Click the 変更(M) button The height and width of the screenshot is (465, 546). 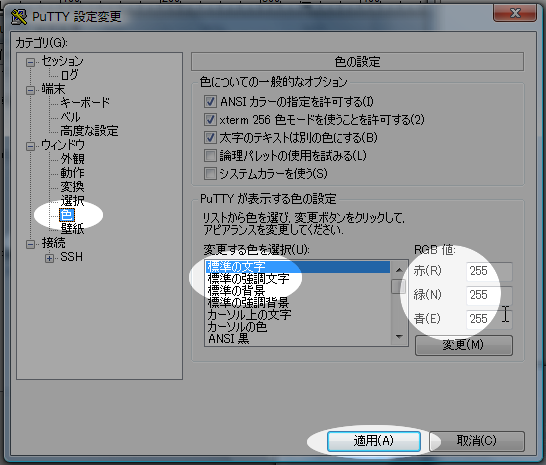tap(463, 345)
